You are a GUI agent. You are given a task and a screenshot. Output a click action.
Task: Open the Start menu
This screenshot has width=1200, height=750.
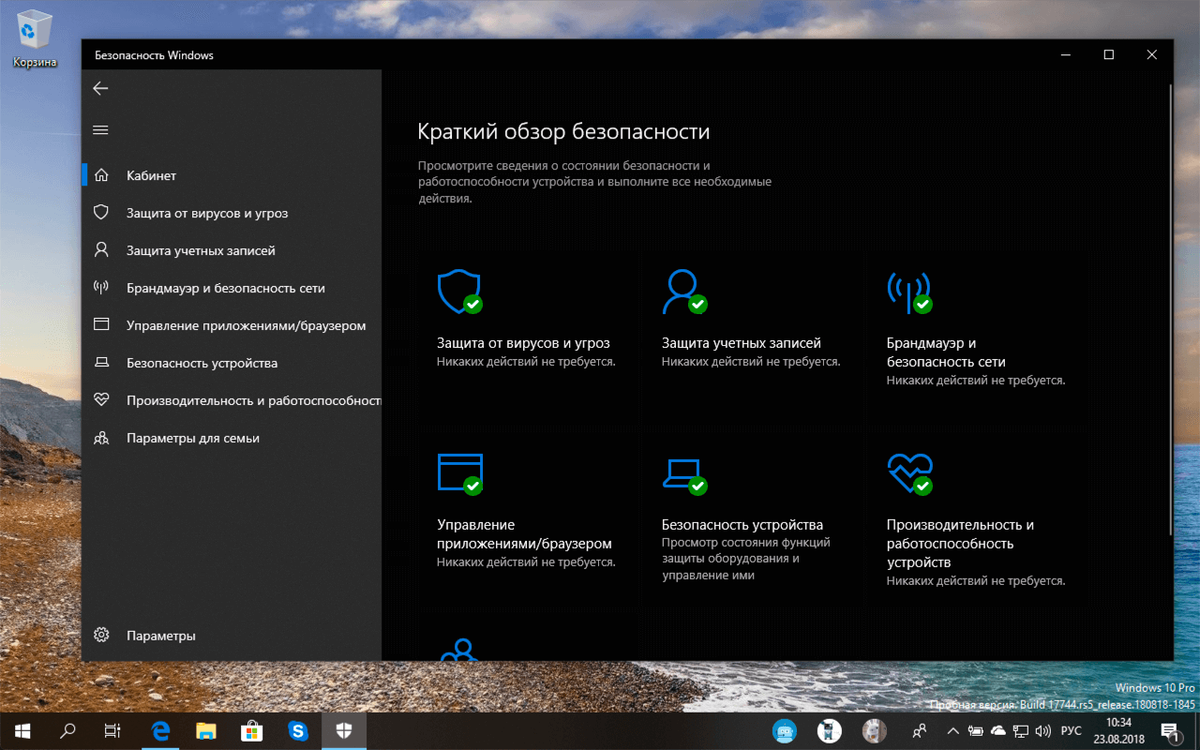(x=21, y=731)
